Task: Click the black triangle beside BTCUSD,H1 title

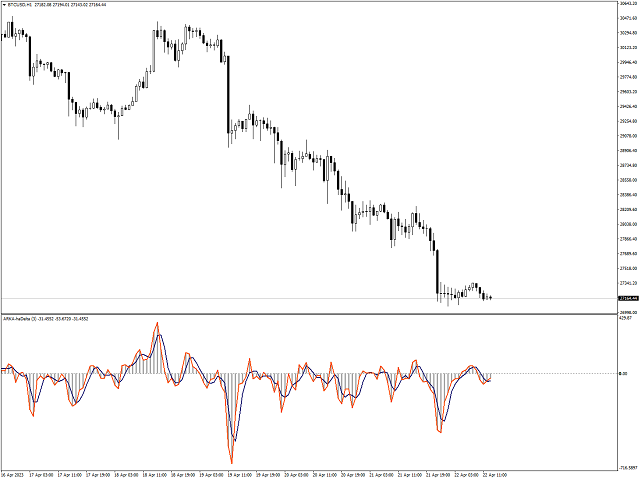Action: coord(4,5)
